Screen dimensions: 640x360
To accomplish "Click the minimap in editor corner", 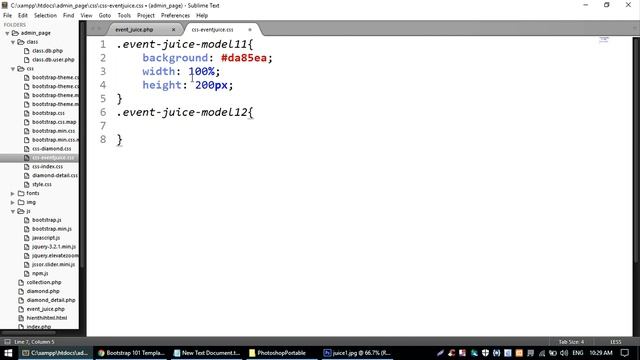I will [x=604, y=40].
